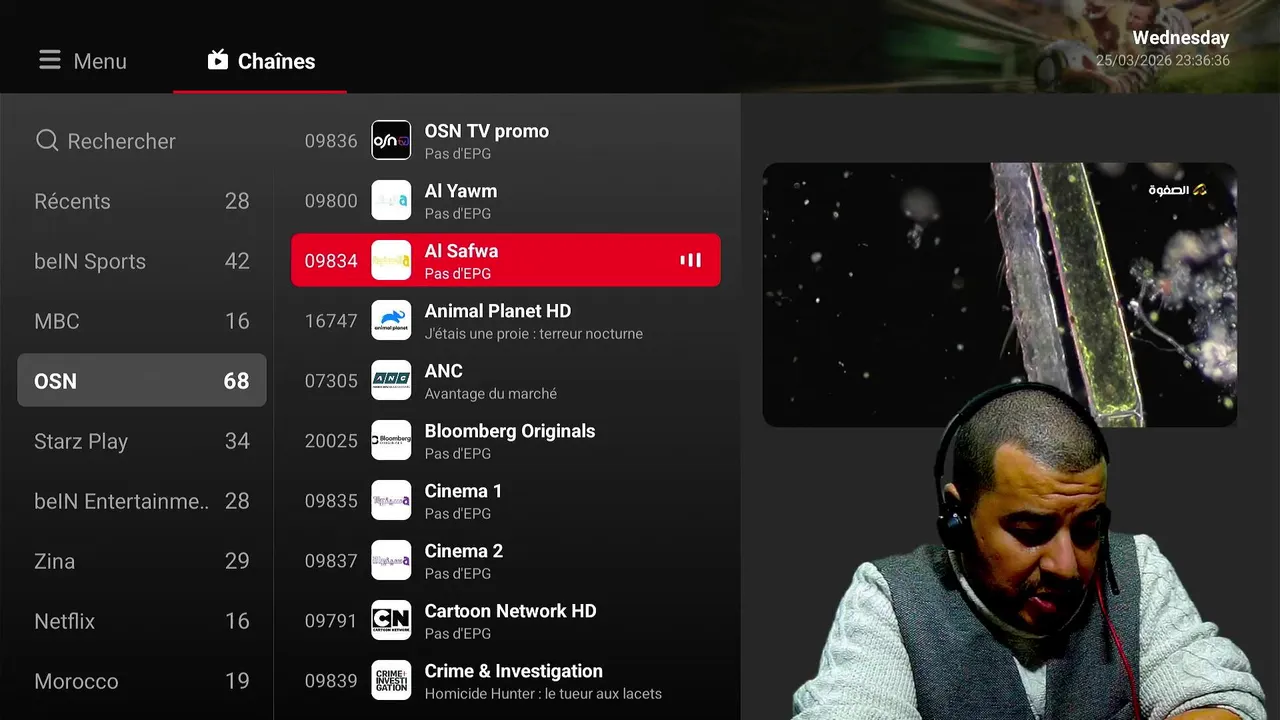Select the beIN Sports category
Viewport: 1280px width, 720px height.
(x=142, y=261)
